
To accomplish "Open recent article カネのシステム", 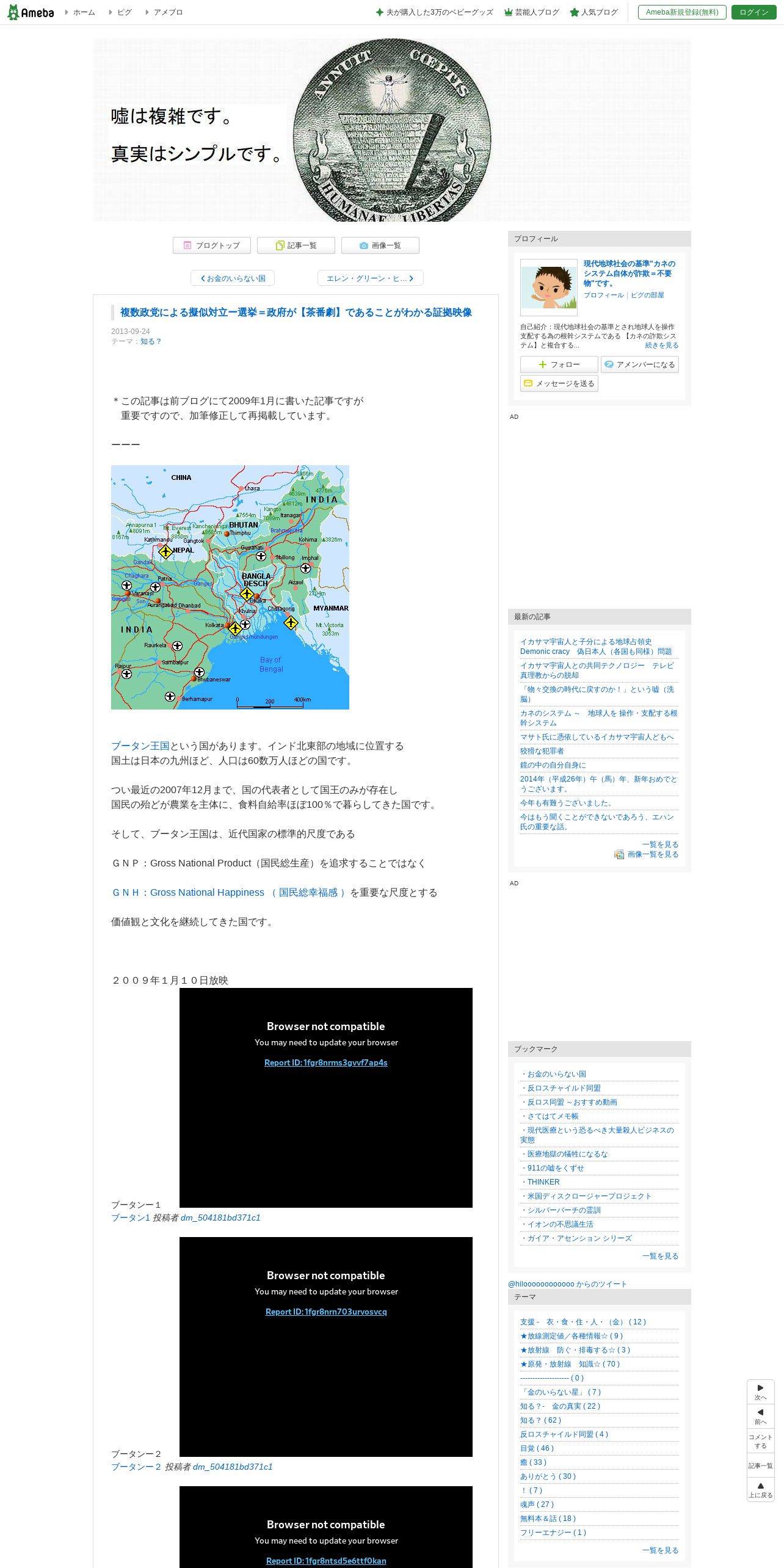I will 599,718.
